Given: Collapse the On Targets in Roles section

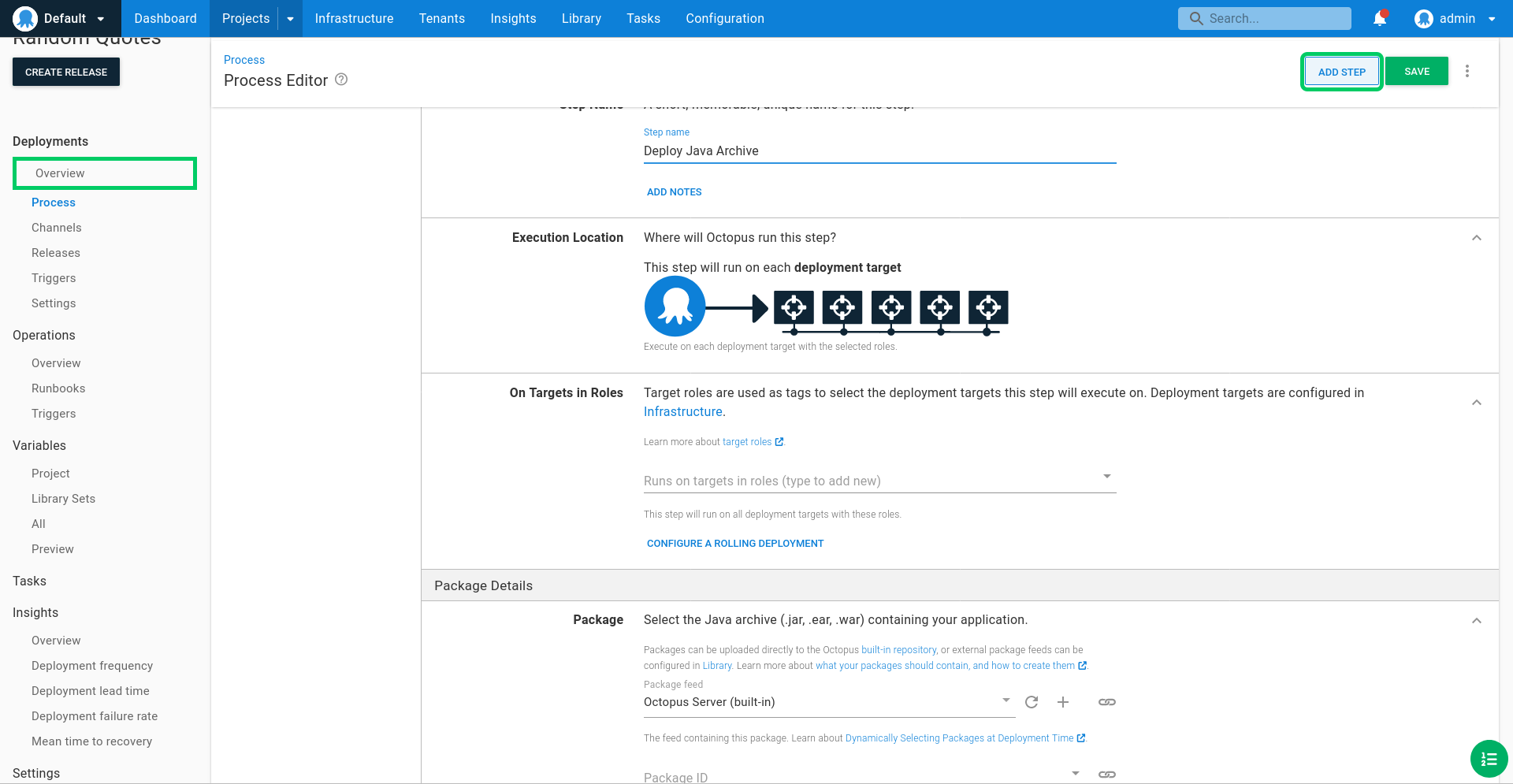Looking at the screenshot, I should [x=1477, y=403].
